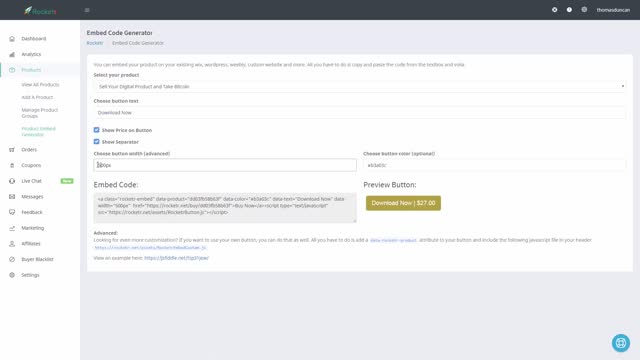The height and width of the screenshot is (360, 640).
Task: Open Messages in the sidebar
Action: (32, 197)
